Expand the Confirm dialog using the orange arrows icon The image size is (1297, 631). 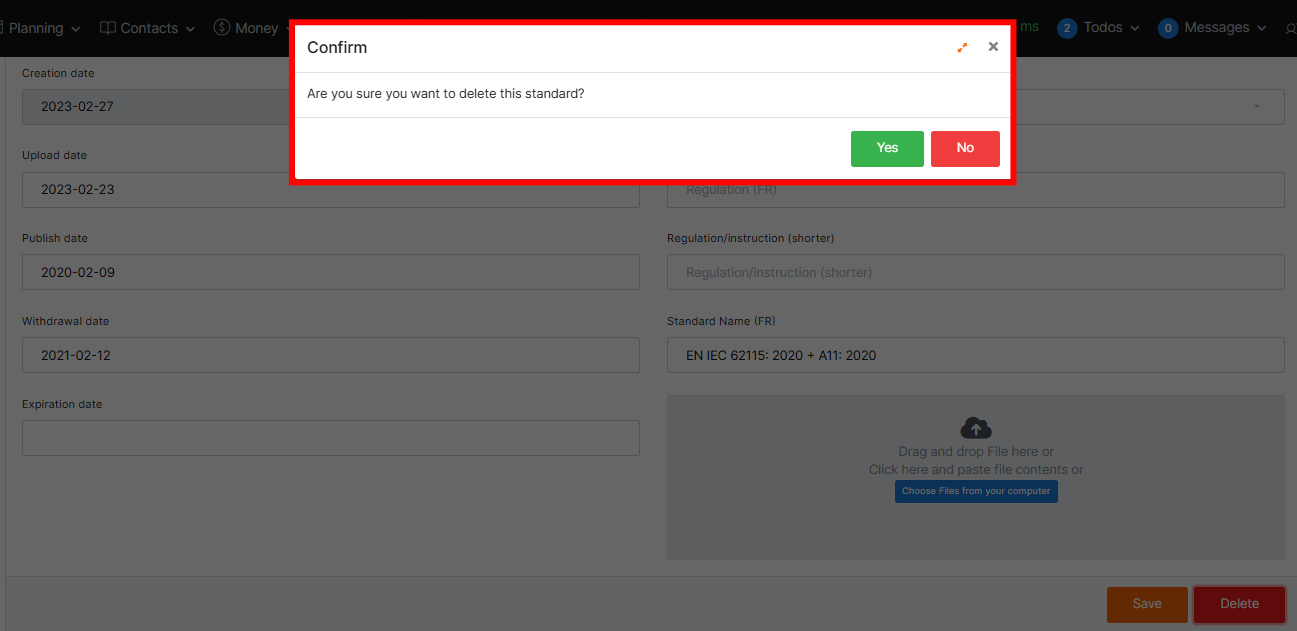coord(962,47)
